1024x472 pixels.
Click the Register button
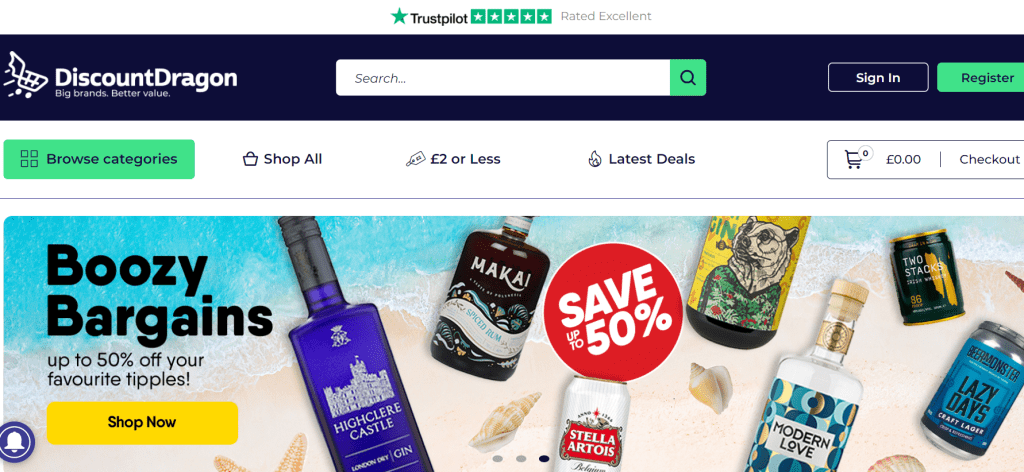pos(982,78)
